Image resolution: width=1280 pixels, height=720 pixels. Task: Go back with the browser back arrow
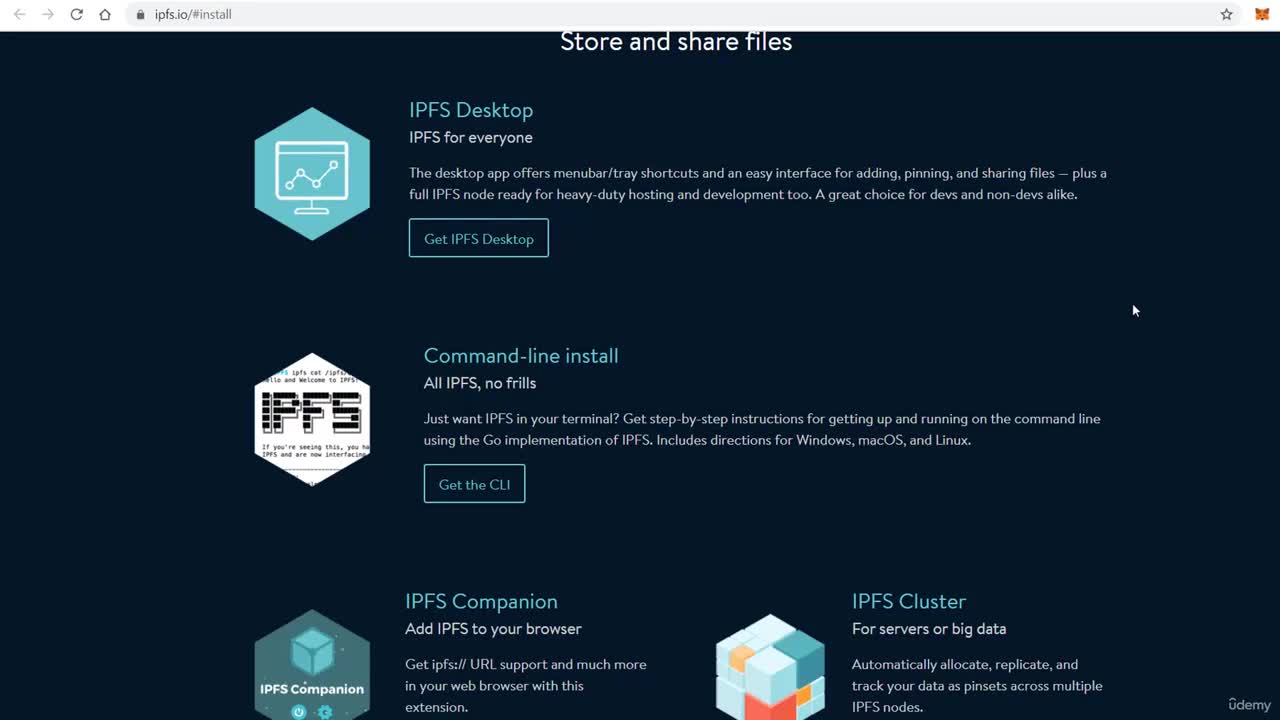click(19, 15)
